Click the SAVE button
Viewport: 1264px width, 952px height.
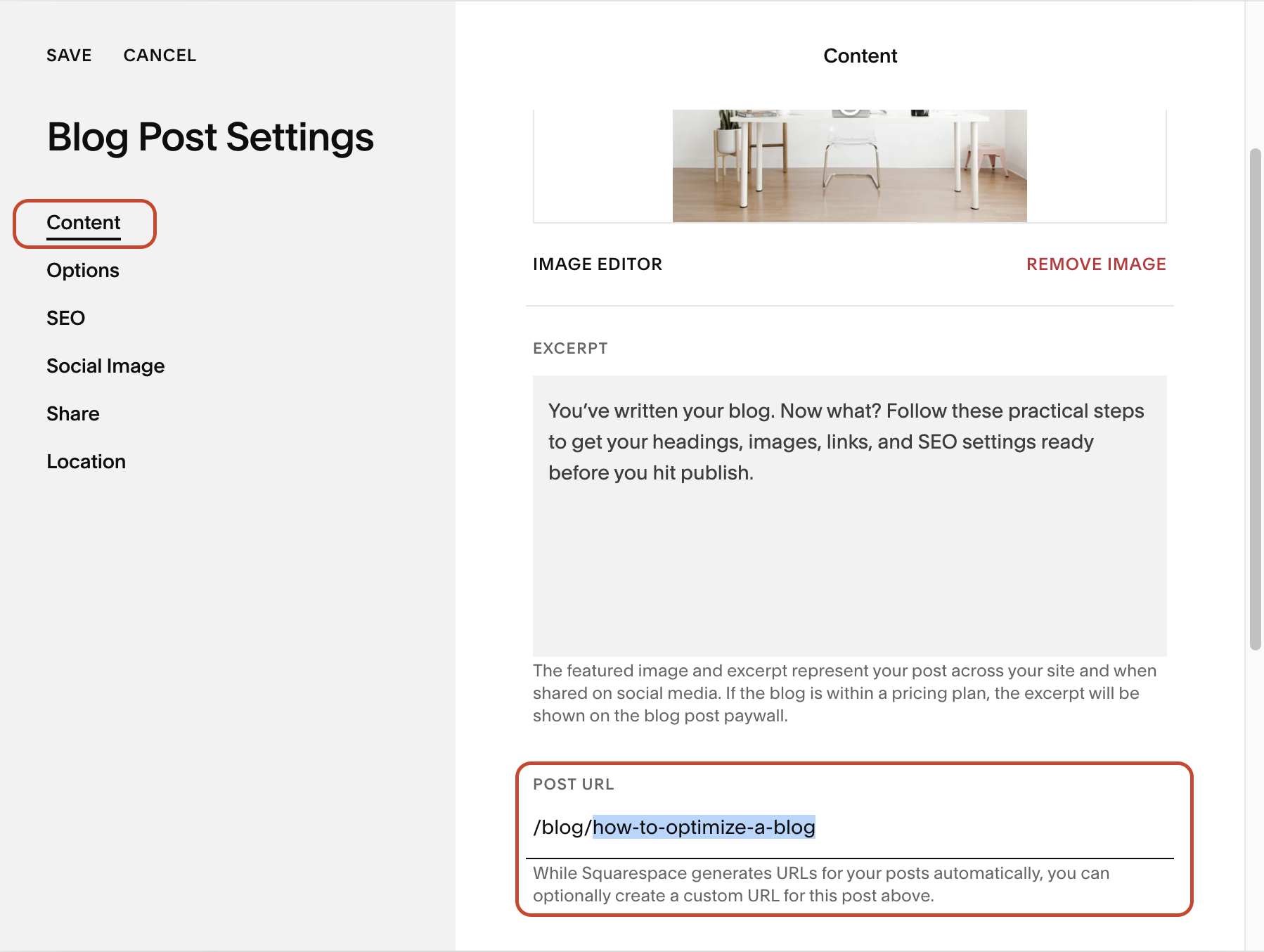pyautogui.click(x=69, y=56)
